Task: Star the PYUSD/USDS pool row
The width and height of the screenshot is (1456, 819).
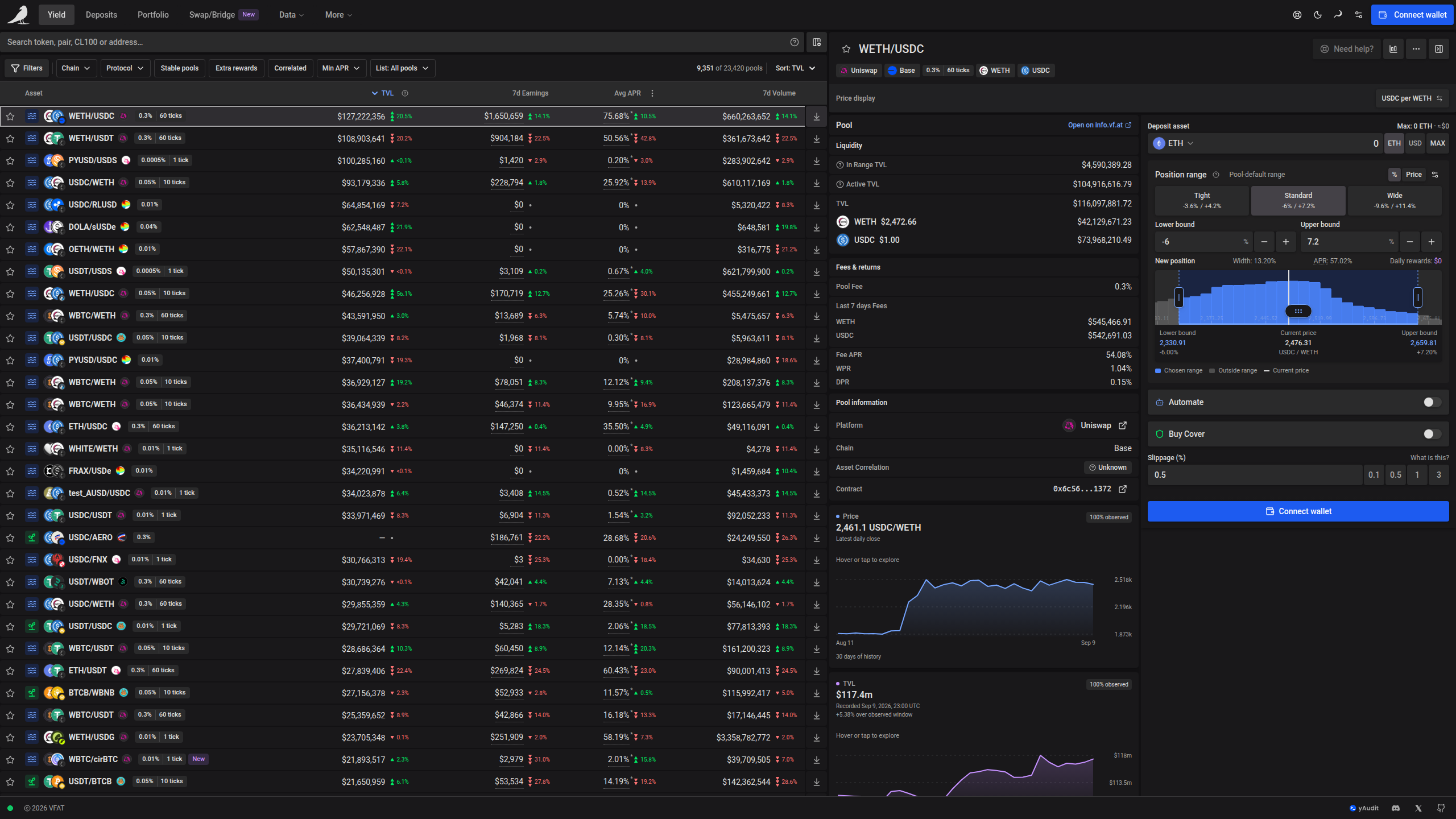Action: [10, 161]
